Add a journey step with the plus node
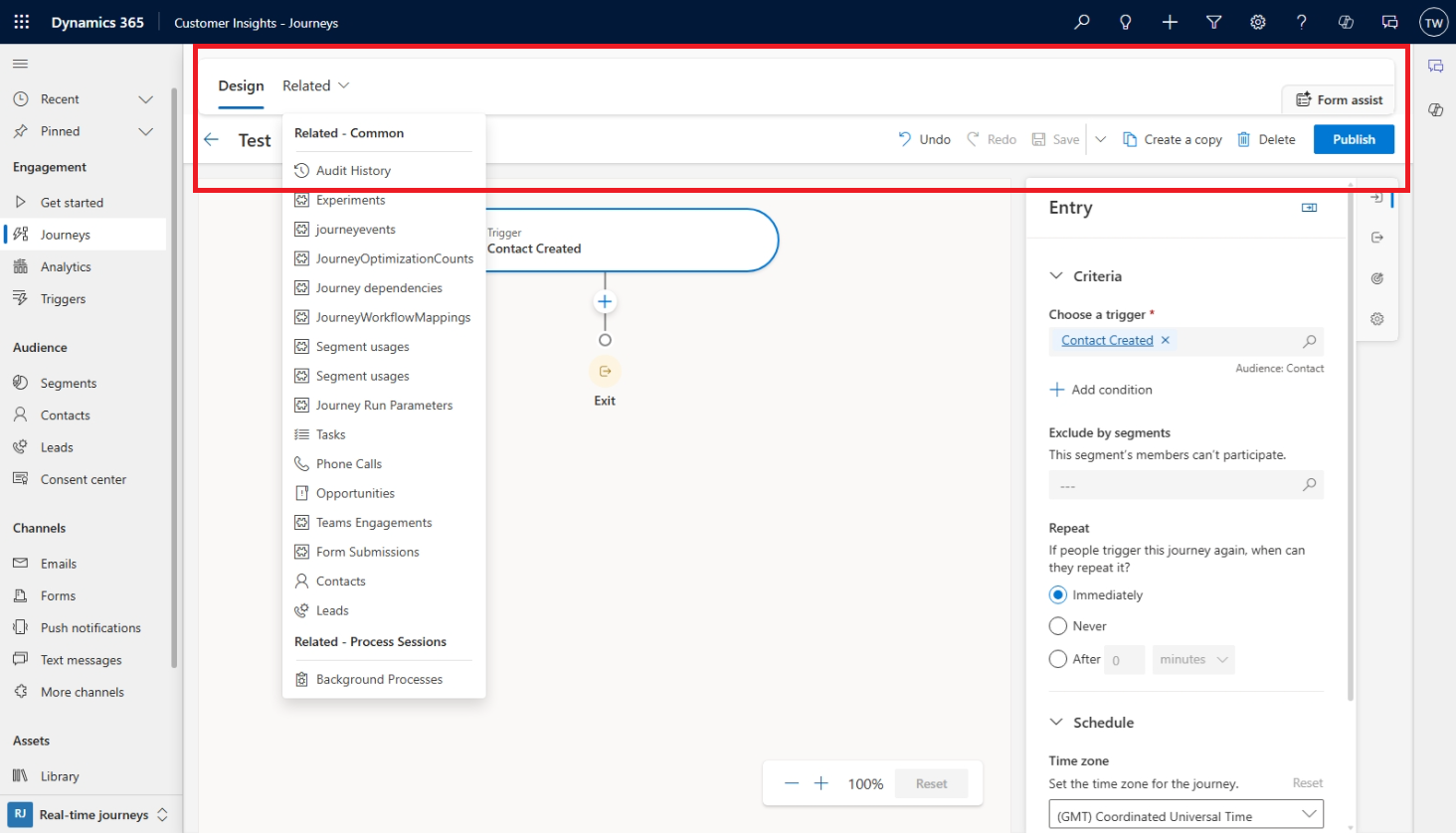The height and width of the screenshot is (833, 1456). point(605,301)
